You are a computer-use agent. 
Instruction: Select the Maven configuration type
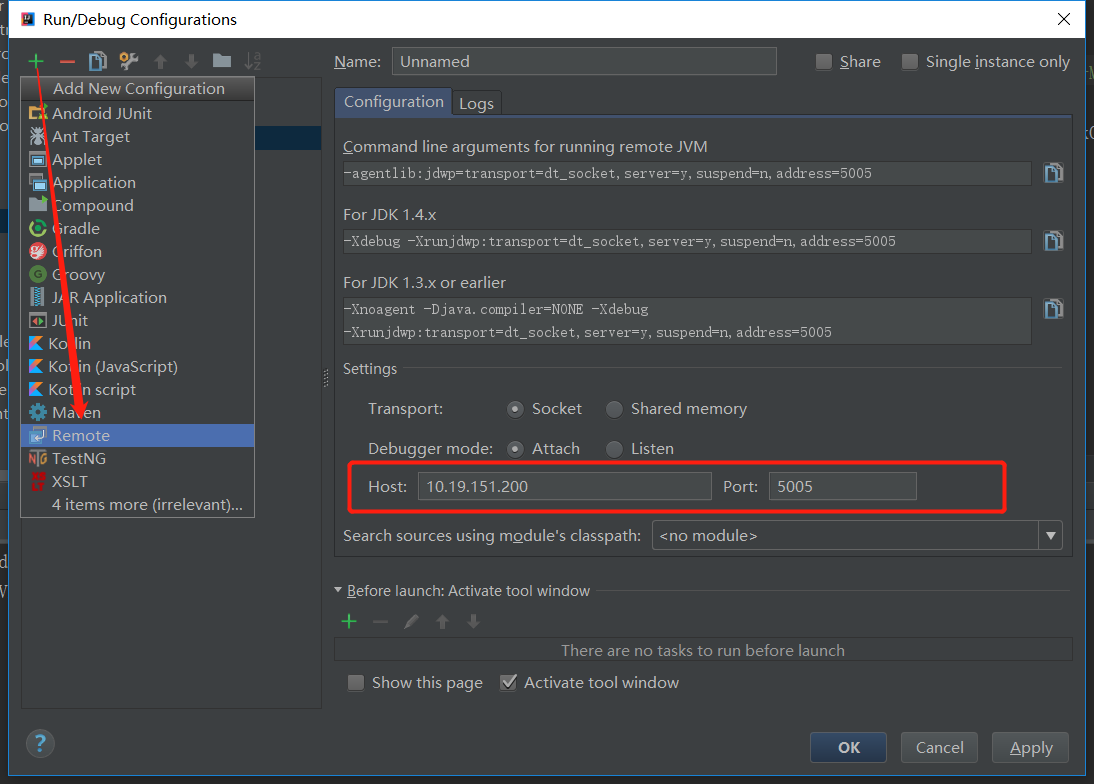tap(74, 412)
